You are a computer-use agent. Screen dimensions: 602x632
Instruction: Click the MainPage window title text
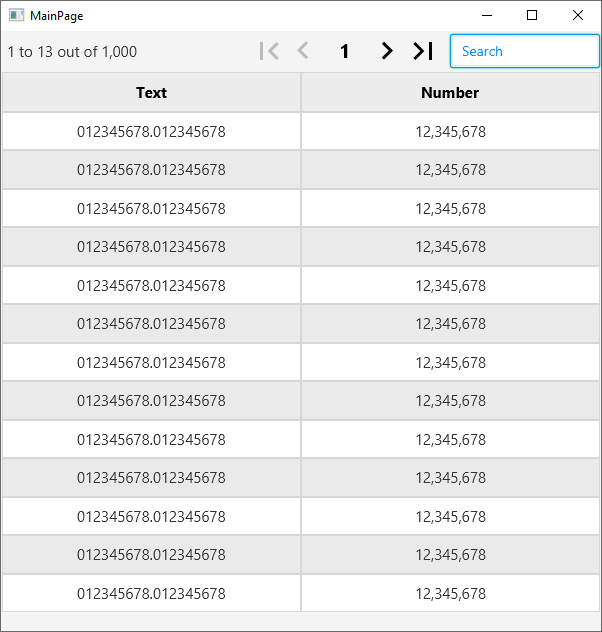click(57, 16)
